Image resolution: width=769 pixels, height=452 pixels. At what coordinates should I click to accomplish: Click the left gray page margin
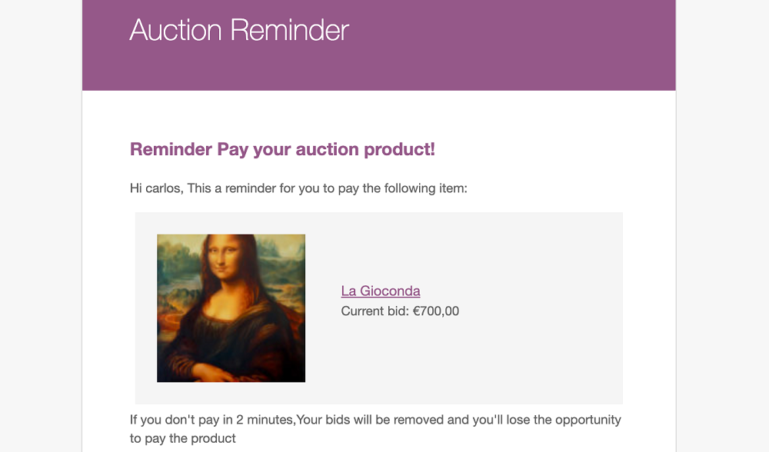(x=40, y=250)
